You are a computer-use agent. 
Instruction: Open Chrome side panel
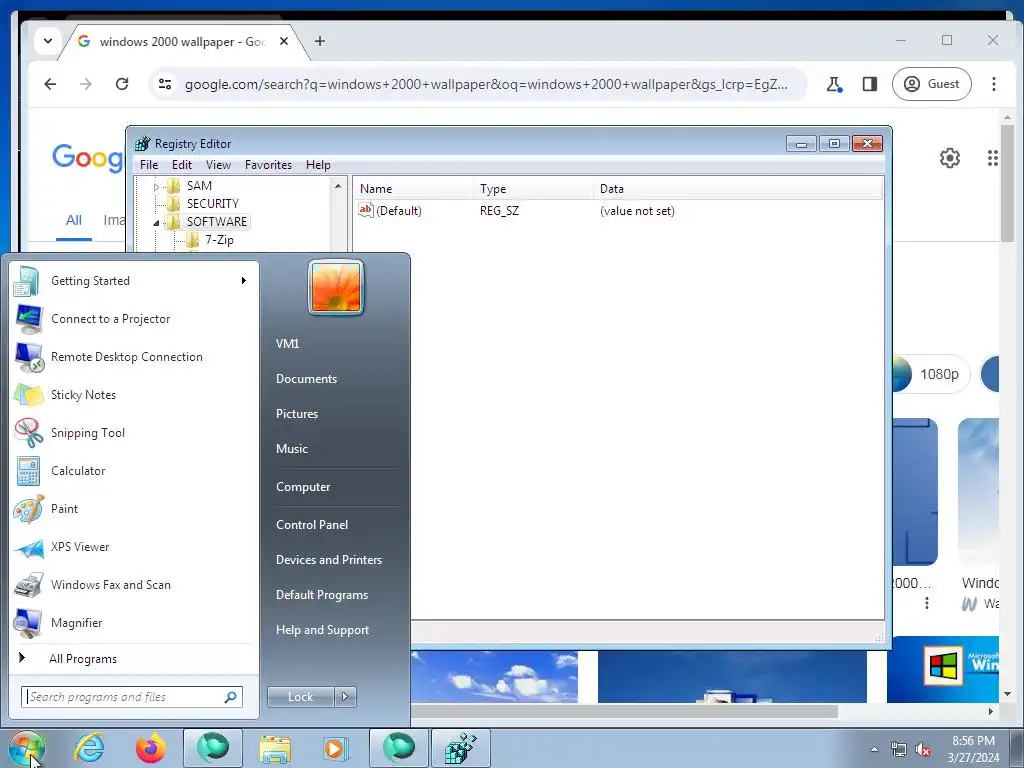pos(869,84)
